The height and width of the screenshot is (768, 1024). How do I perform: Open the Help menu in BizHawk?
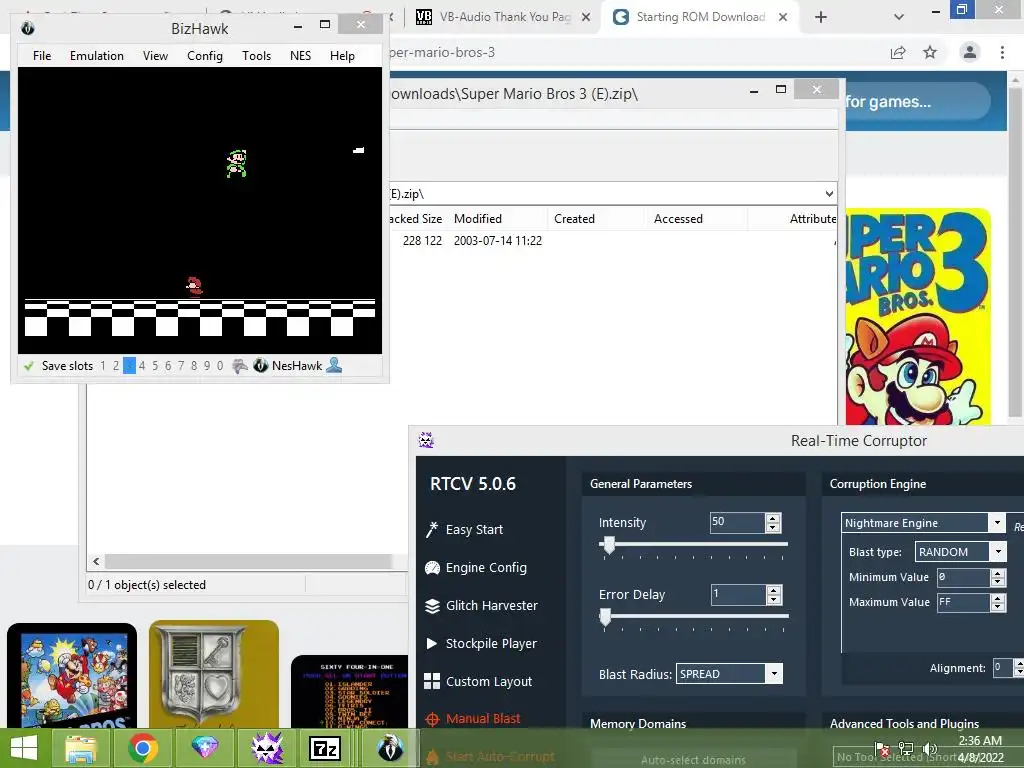(x=342, y=56)
